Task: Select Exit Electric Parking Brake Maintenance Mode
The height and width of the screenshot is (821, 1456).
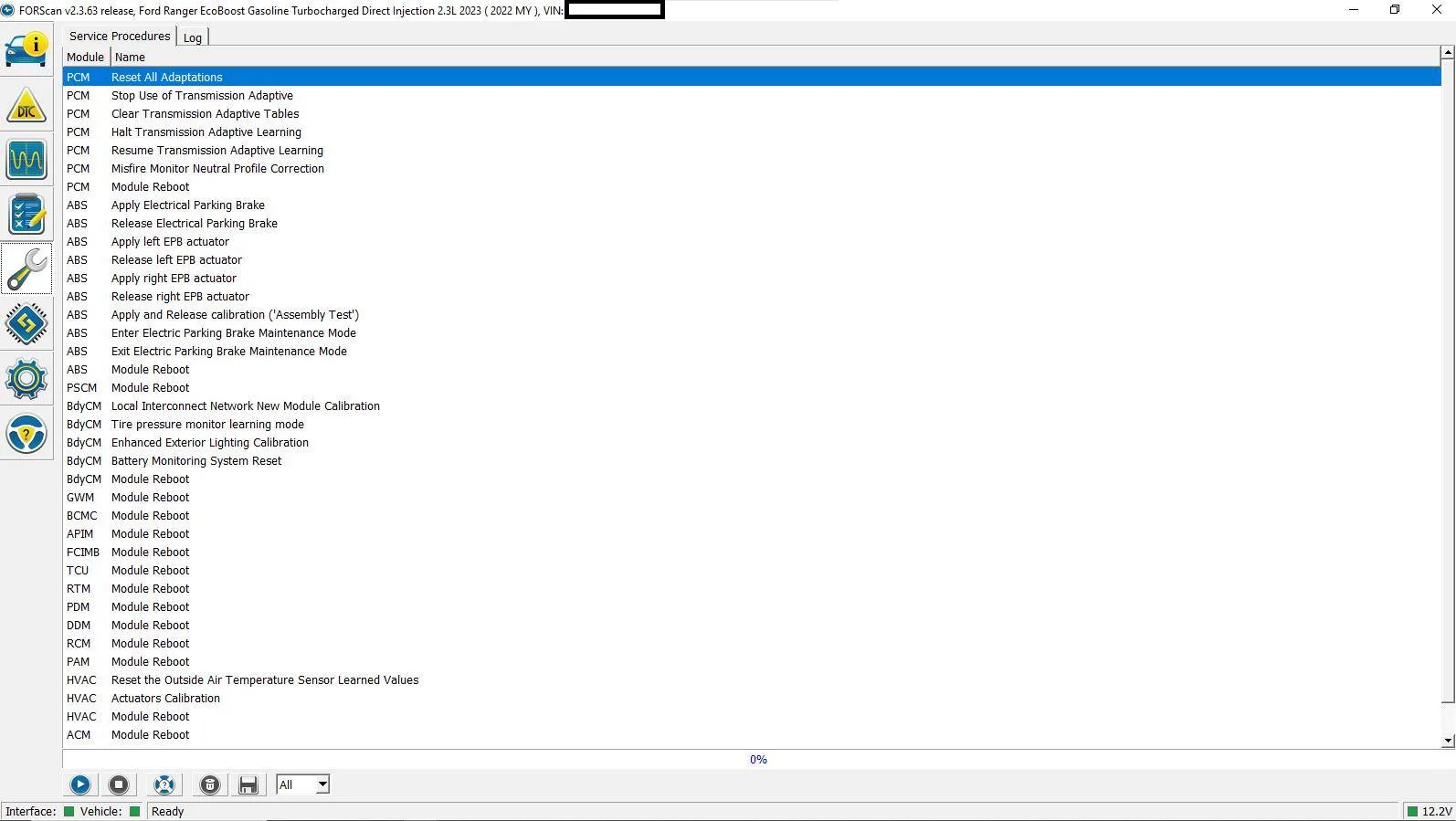Action: click(x=752, y=351)
